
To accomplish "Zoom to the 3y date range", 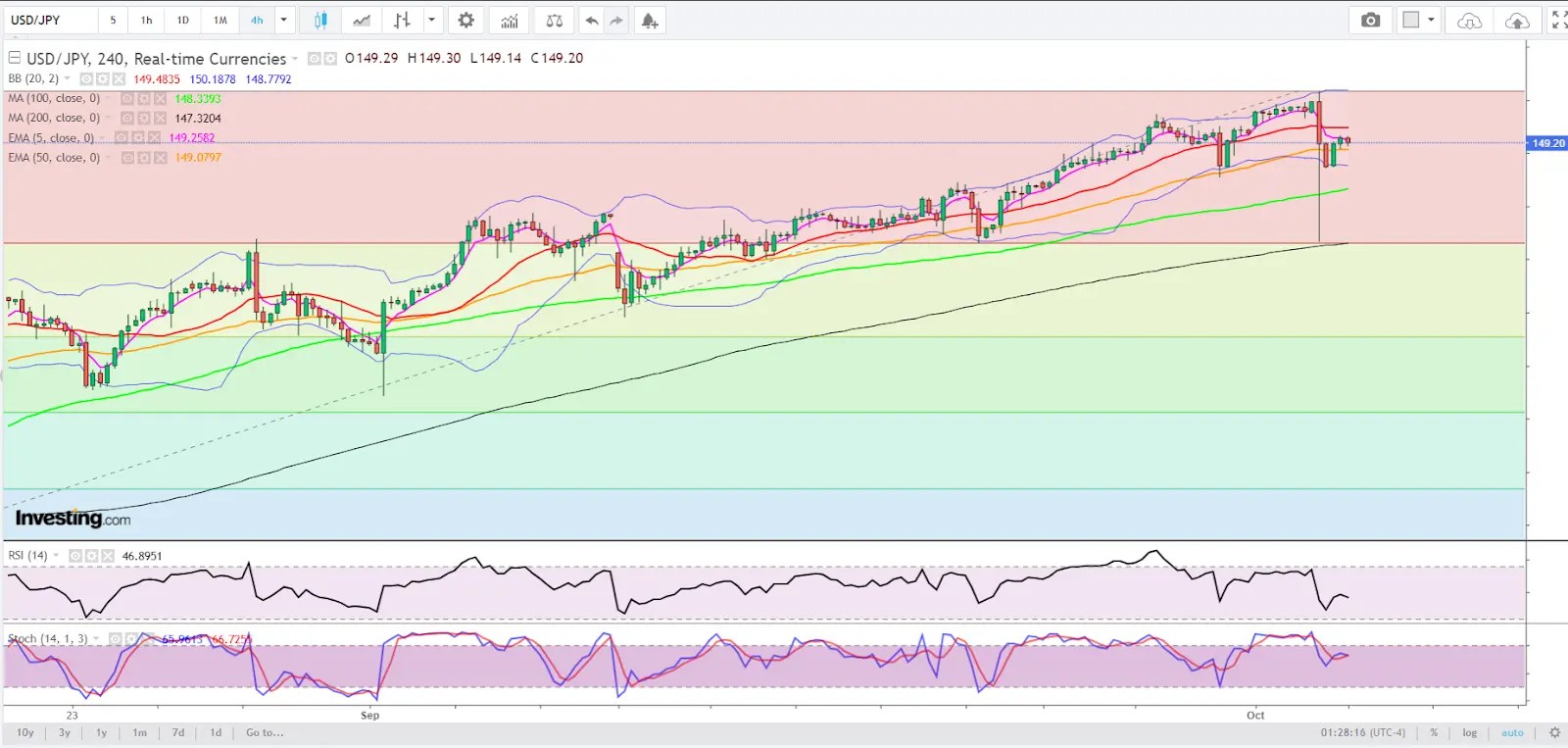I will click(x=65, y=733).
